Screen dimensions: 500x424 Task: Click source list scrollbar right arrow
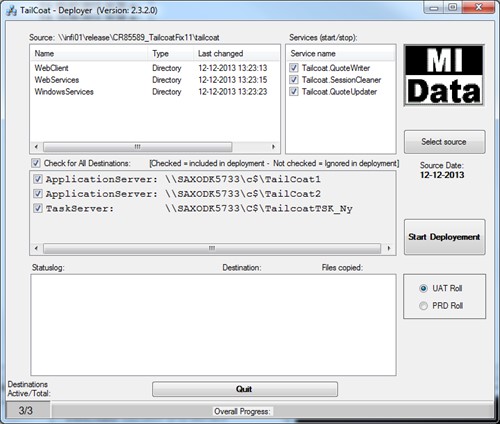pos(274,147)
